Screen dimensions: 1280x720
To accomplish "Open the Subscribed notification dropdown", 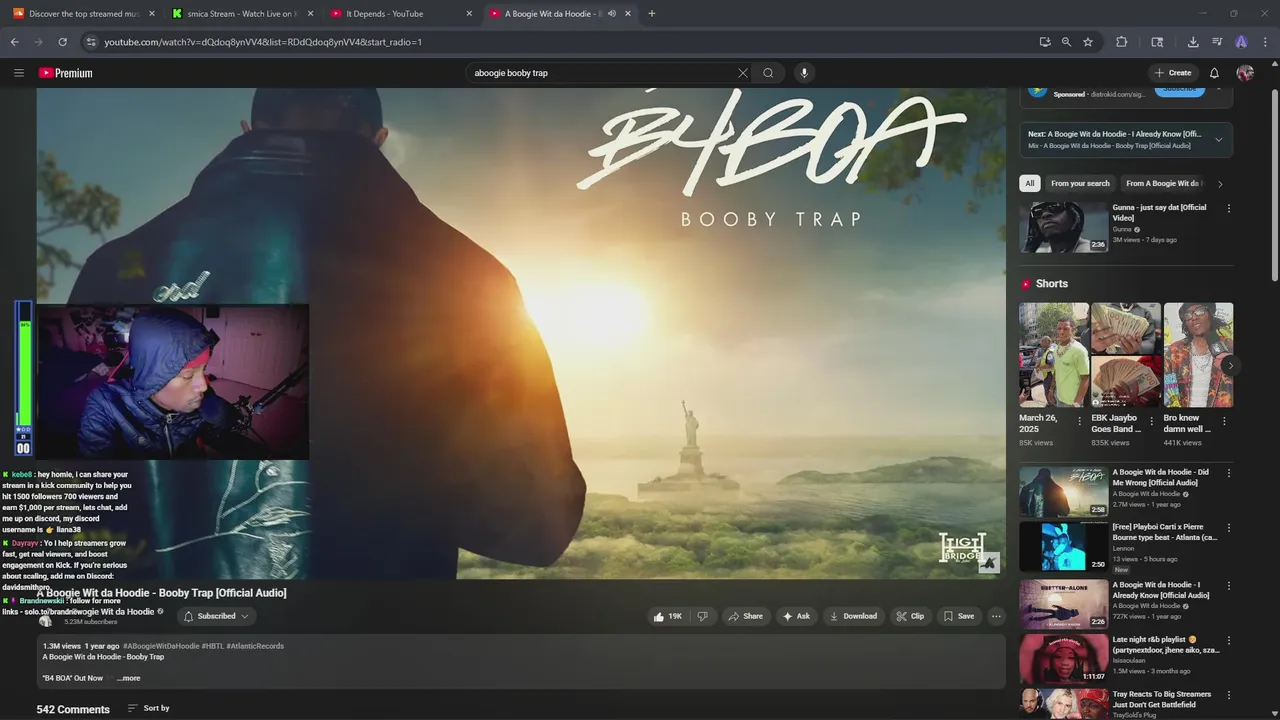I will [216, 616].
